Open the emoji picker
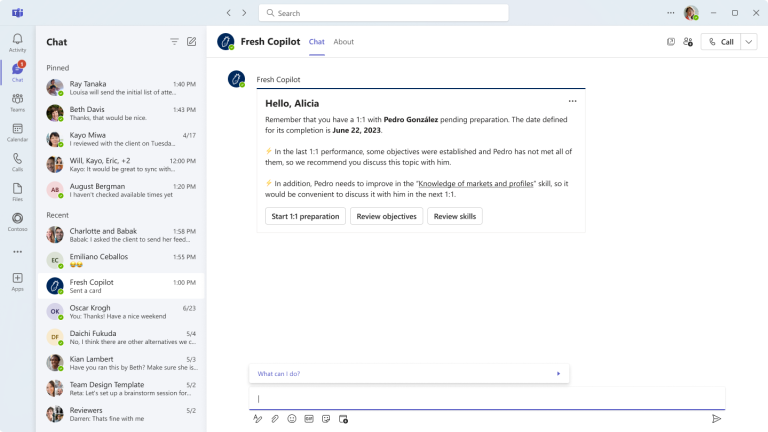Image resolution: width=768 pixels, height=432 pixels. 292,419
